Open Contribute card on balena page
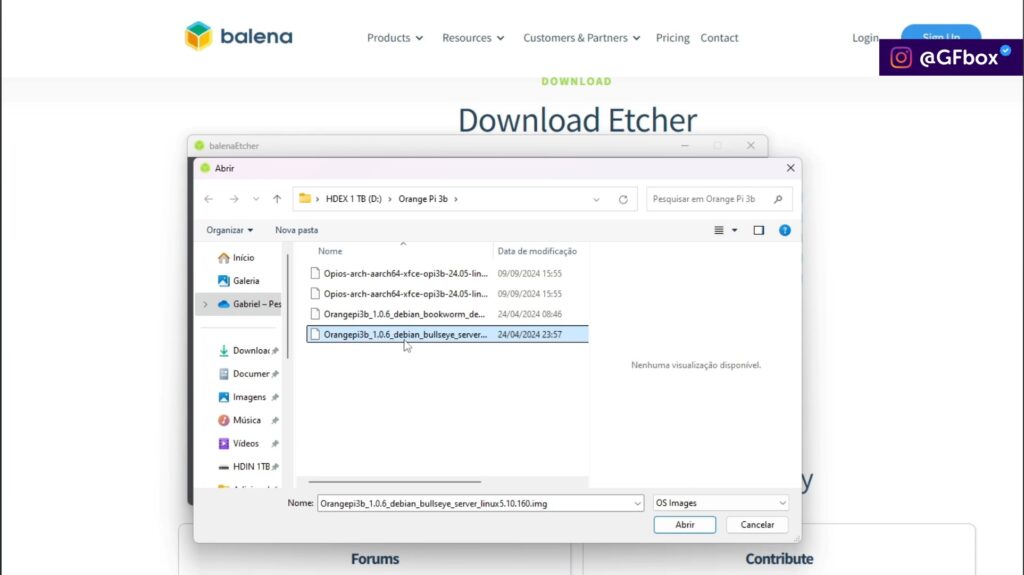The image size is (1024, 575). [779, 559]
